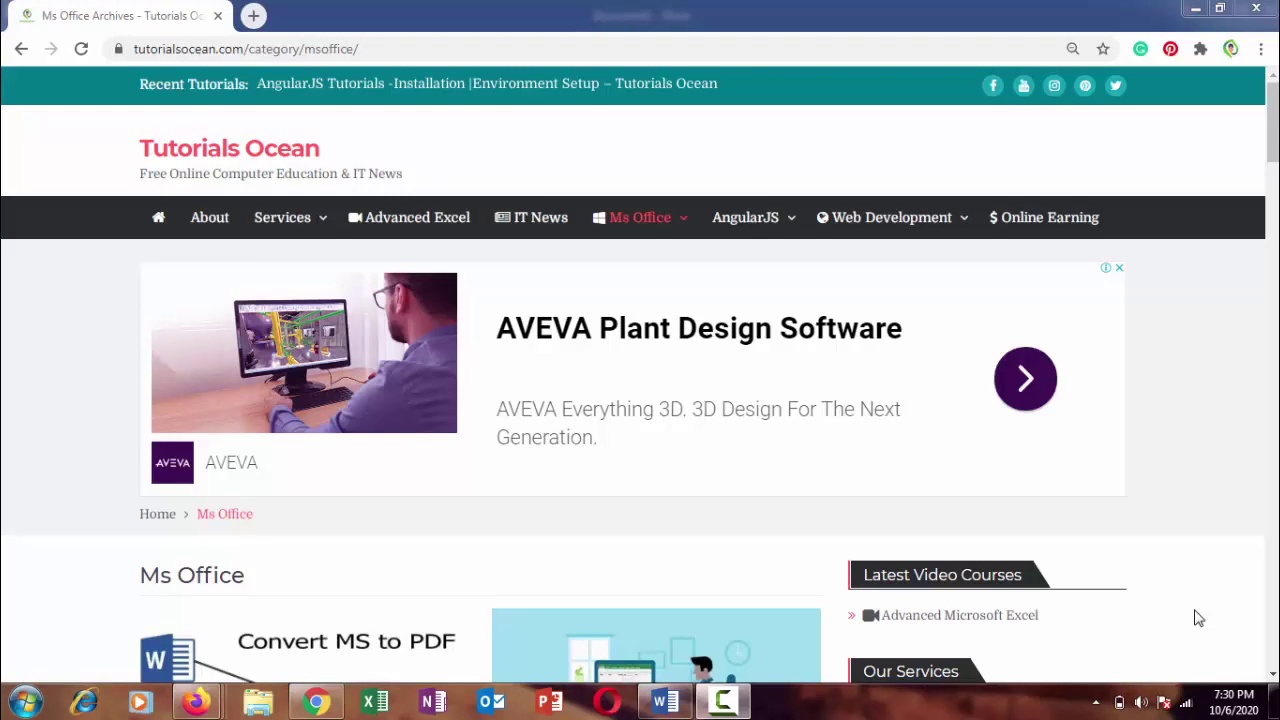Open Firefox from the taskbar
Image resolution: width=1280 pixels, height=720 pixels.
tap(197, 702)
